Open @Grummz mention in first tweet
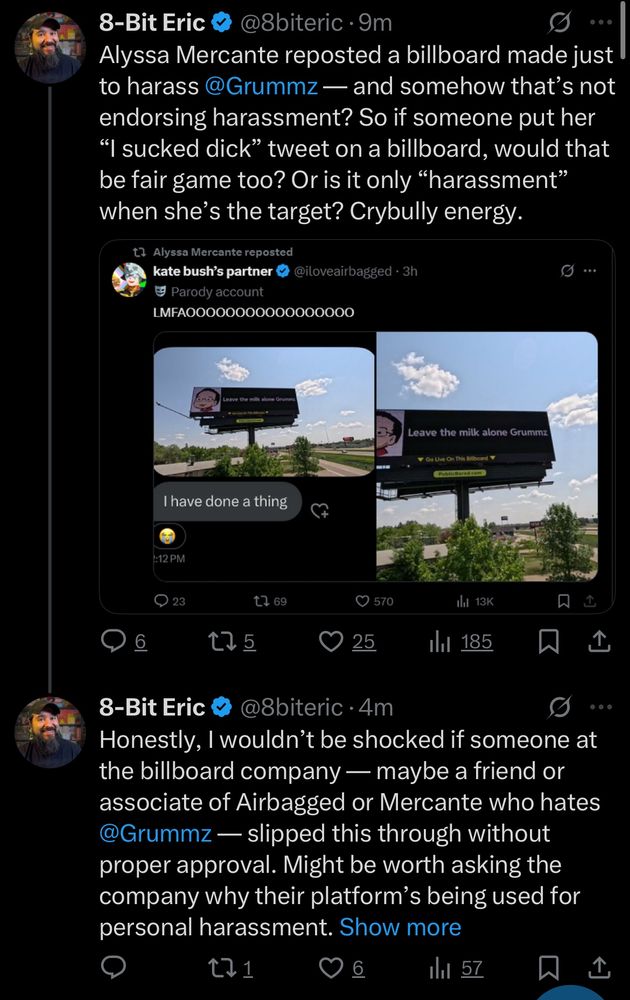Viewport: 630px width, 1000px height. point(261,86)
